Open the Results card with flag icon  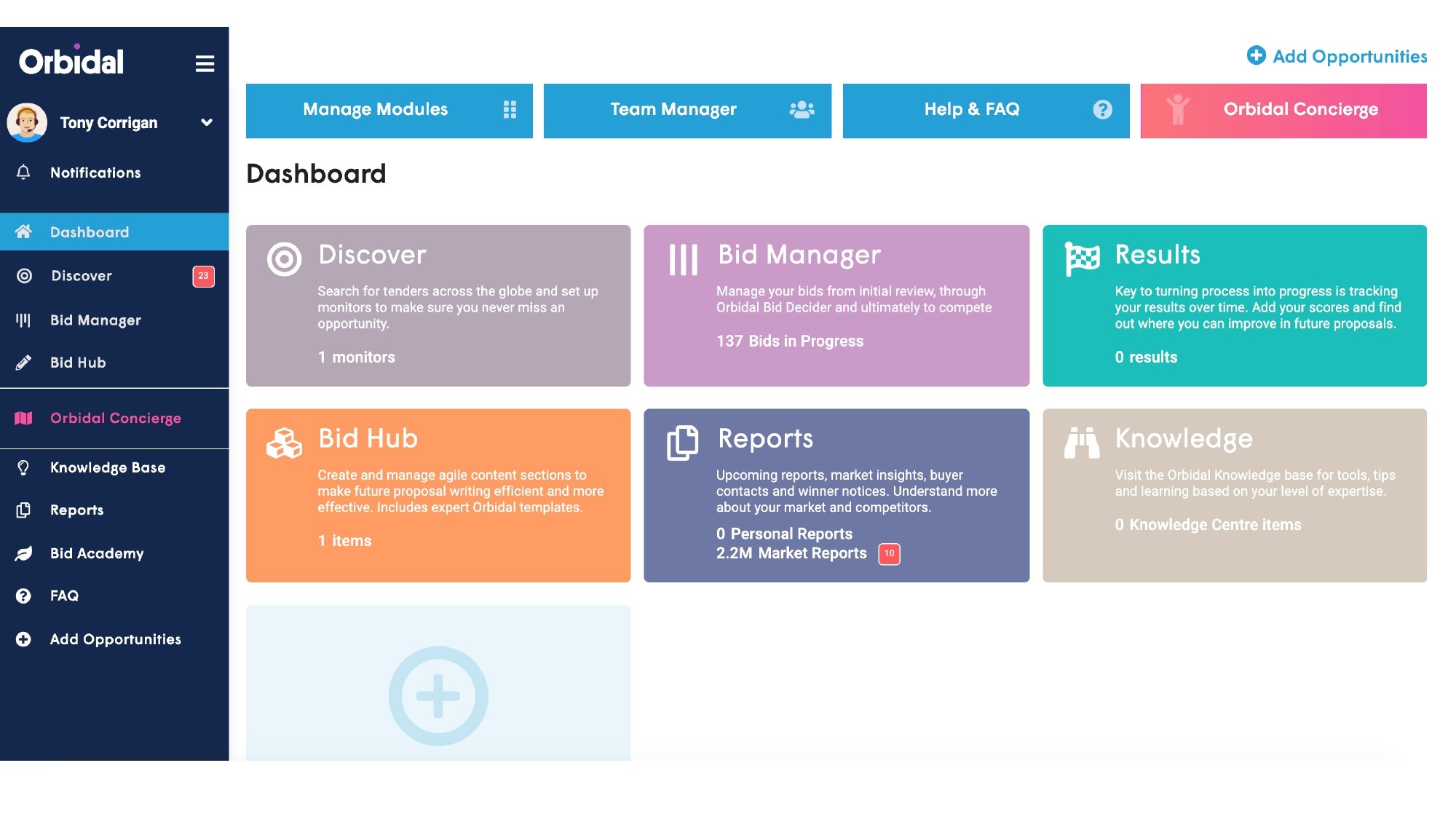tap(1234, 306)
